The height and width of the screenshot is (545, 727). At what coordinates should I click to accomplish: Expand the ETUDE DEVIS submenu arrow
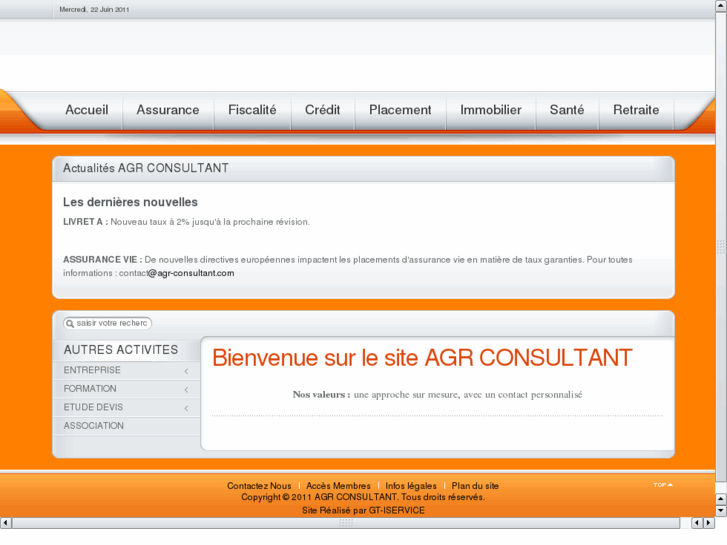pos(186,408)
